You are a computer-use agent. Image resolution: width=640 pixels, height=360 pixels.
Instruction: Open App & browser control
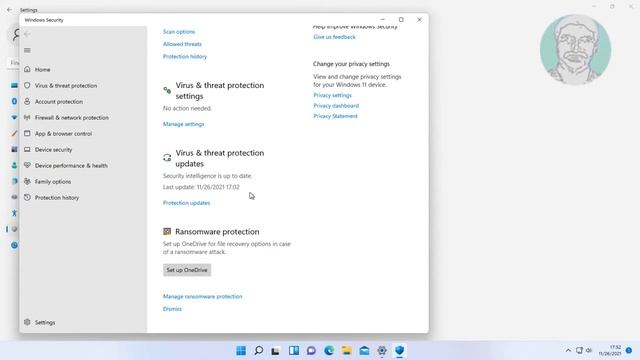tap(63, 133)
